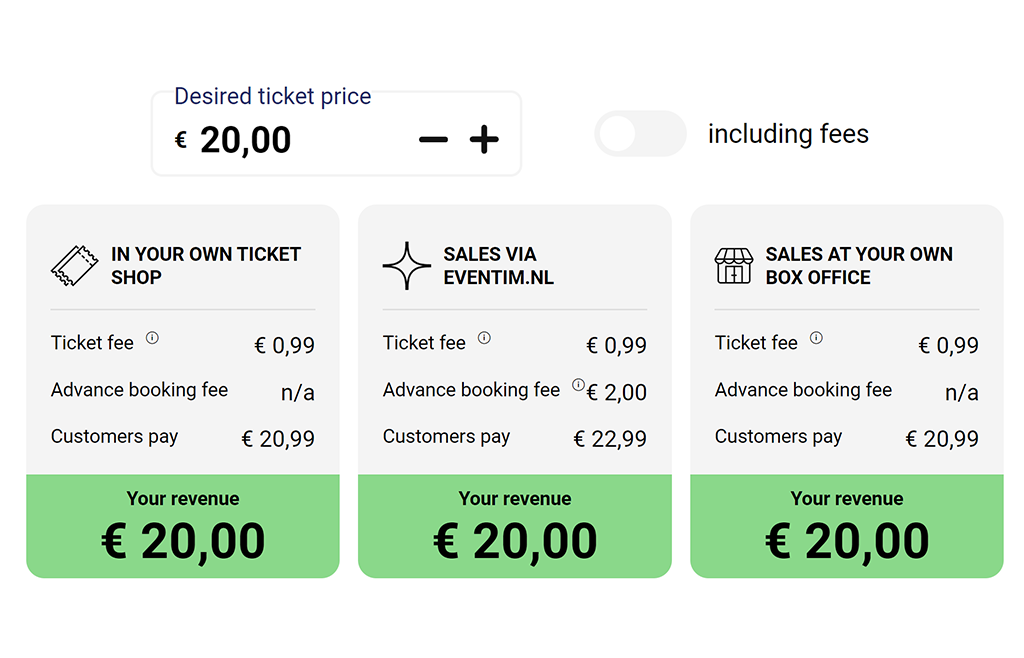Click the € 22,99 Customers pay amount
This screenshot has height=658, width=1024.
pyautogui.click(x=610, y=439)
